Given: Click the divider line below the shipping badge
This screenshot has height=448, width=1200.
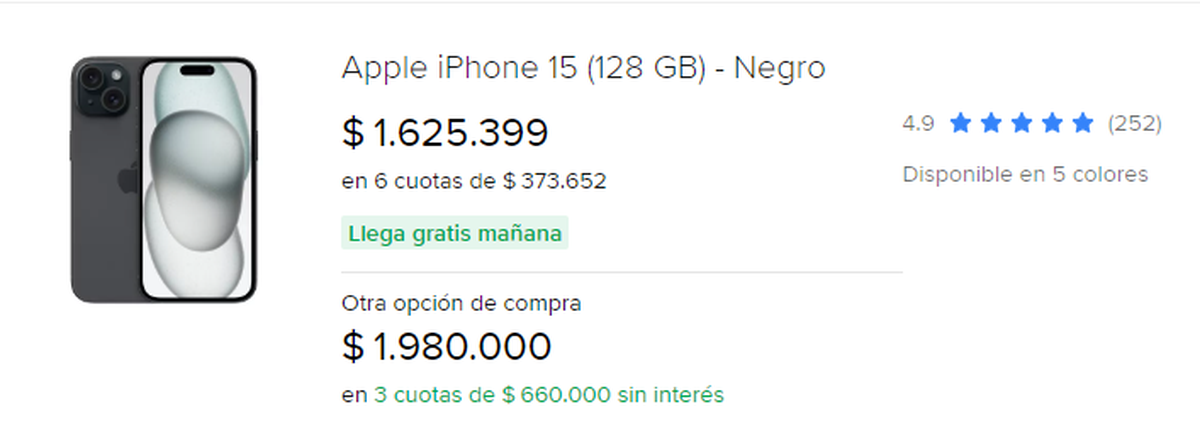Looking at the screenshot, I should click(x=621, y=272).
